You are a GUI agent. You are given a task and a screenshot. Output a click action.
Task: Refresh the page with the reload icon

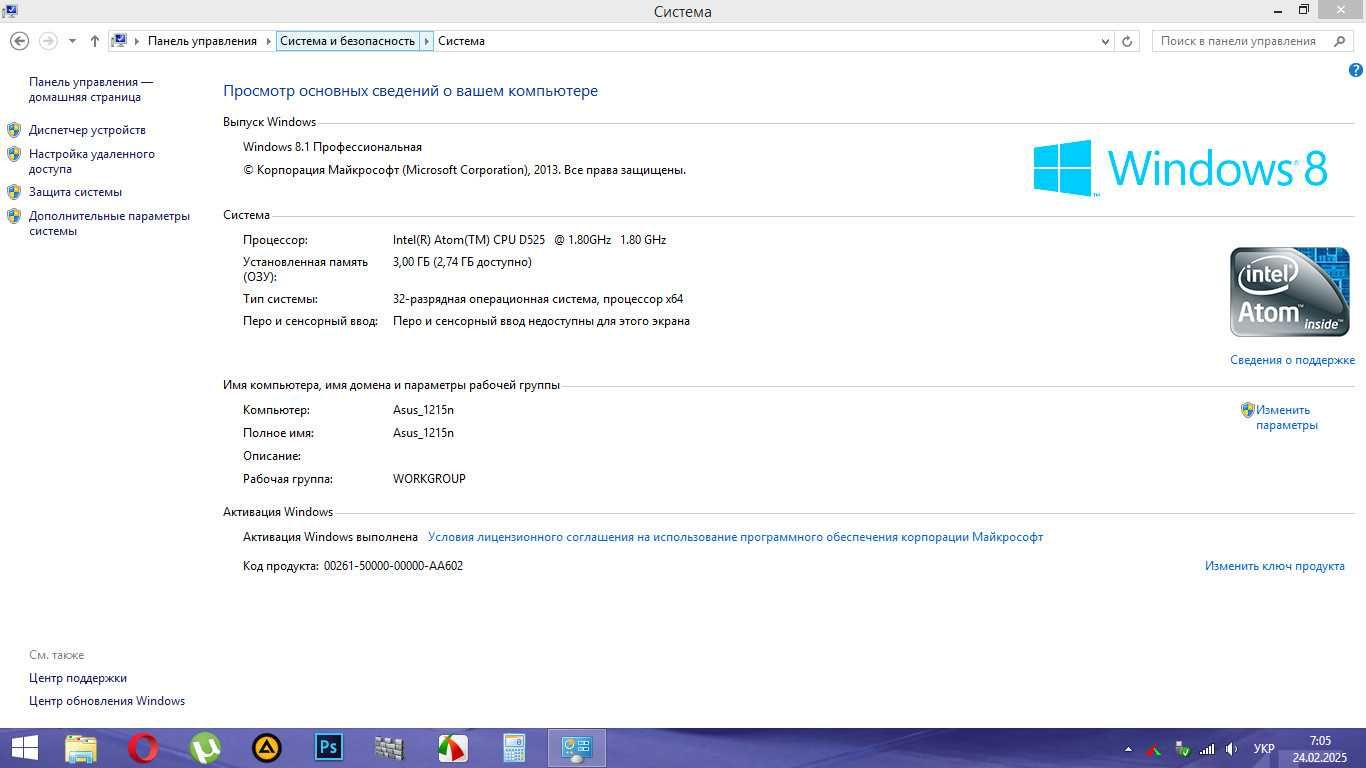click(x=1127, y=41)
